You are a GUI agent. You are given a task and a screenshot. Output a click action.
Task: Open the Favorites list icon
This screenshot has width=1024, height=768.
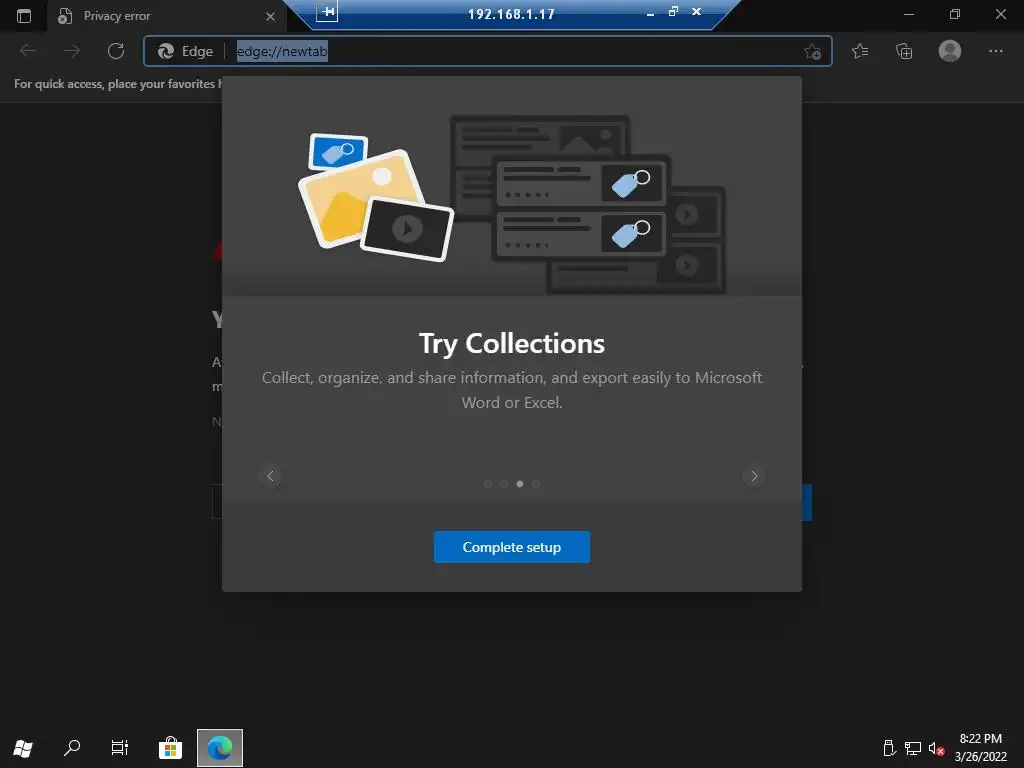click(860, 51)
